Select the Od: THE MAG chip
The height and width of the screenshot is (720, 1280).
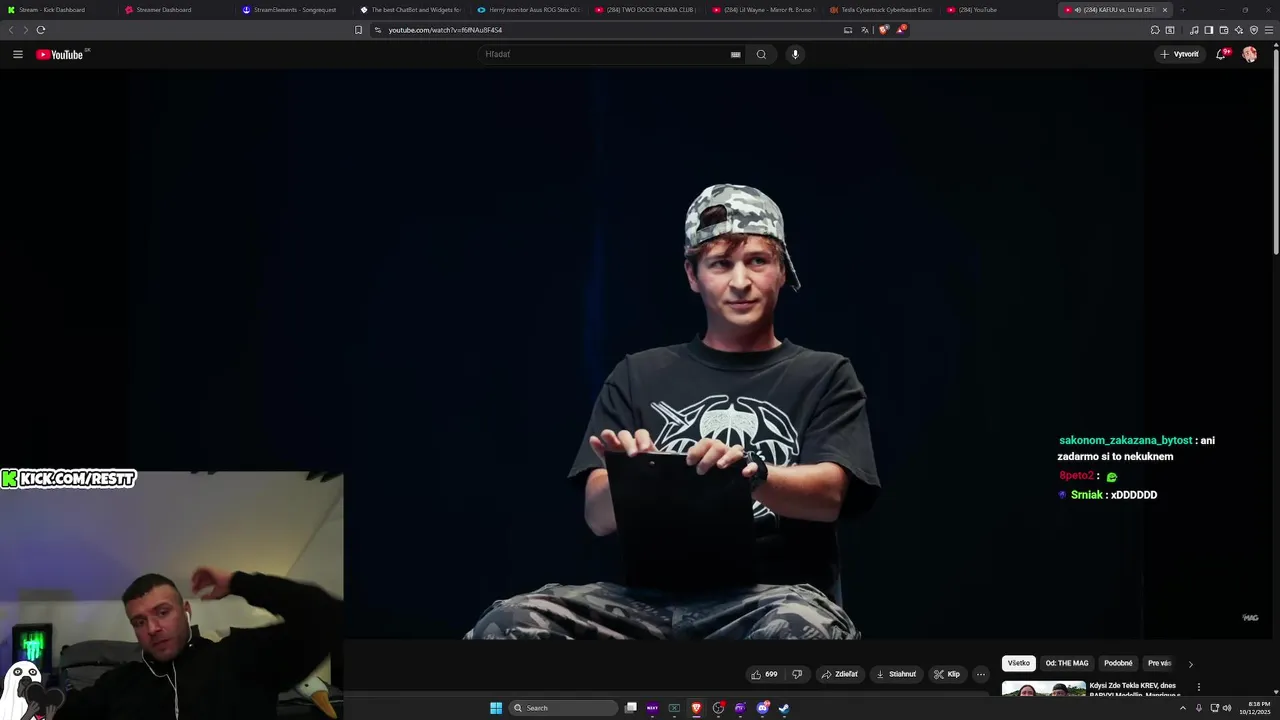click(x=1067, y=663)
